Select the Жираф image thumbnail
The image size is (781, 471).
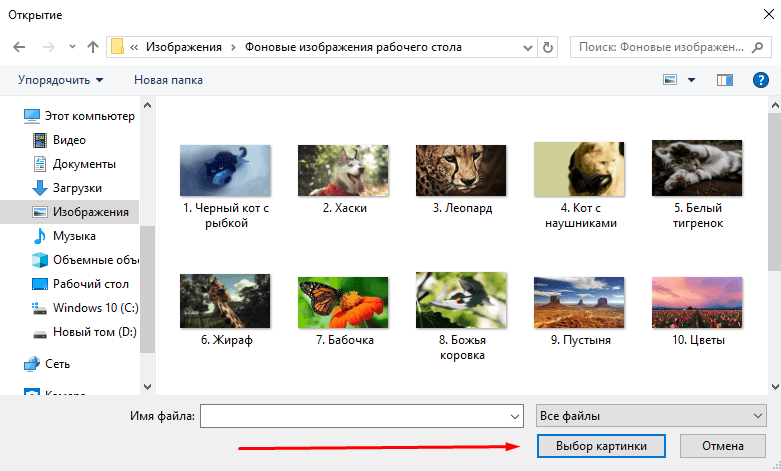coord(225,301)
